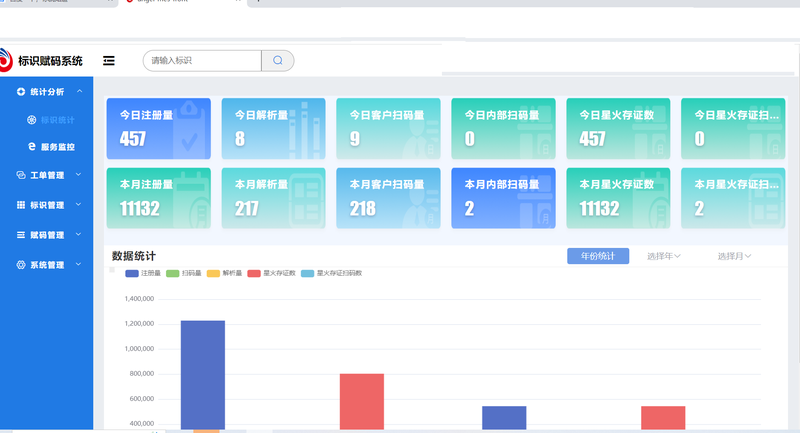Select the 系统管理 sidebar menu
The height and width of the screenshot is (433, 800).
[x=46, y=265]
